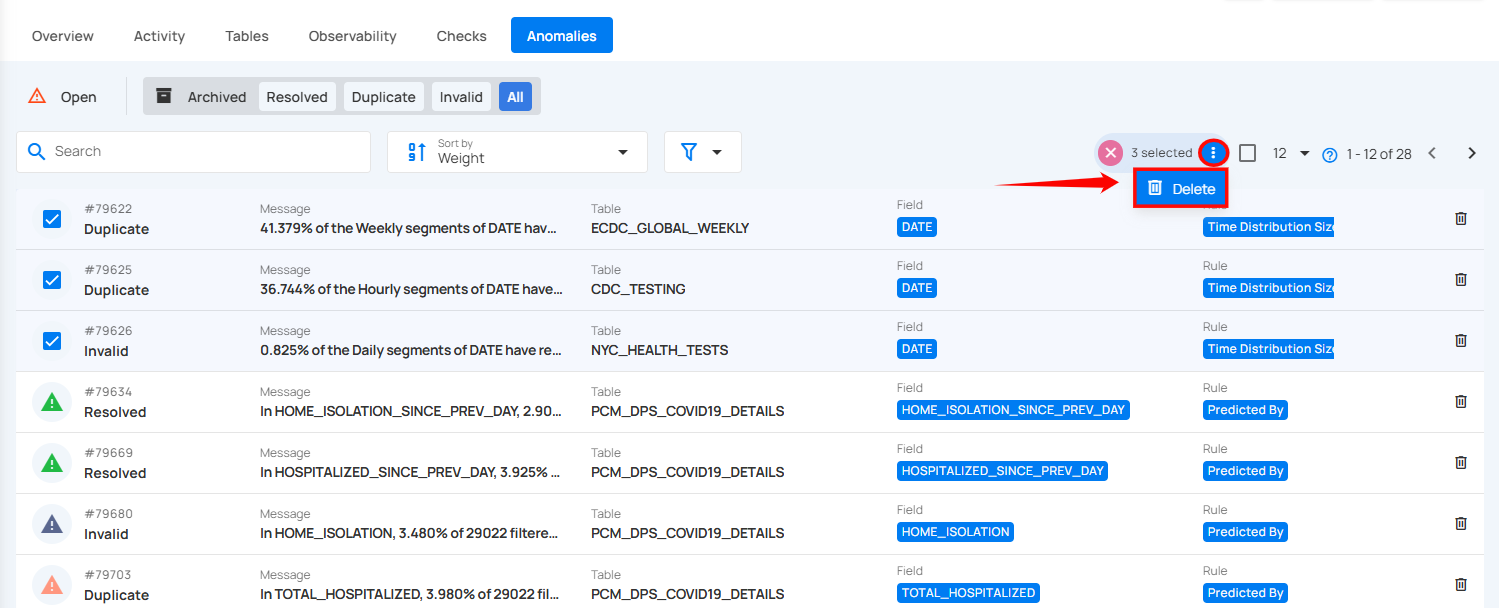Click the gray Invalid icon for #79680
Screen dimensions: 1499x608
pyautogui.click(x=52, y=524)
